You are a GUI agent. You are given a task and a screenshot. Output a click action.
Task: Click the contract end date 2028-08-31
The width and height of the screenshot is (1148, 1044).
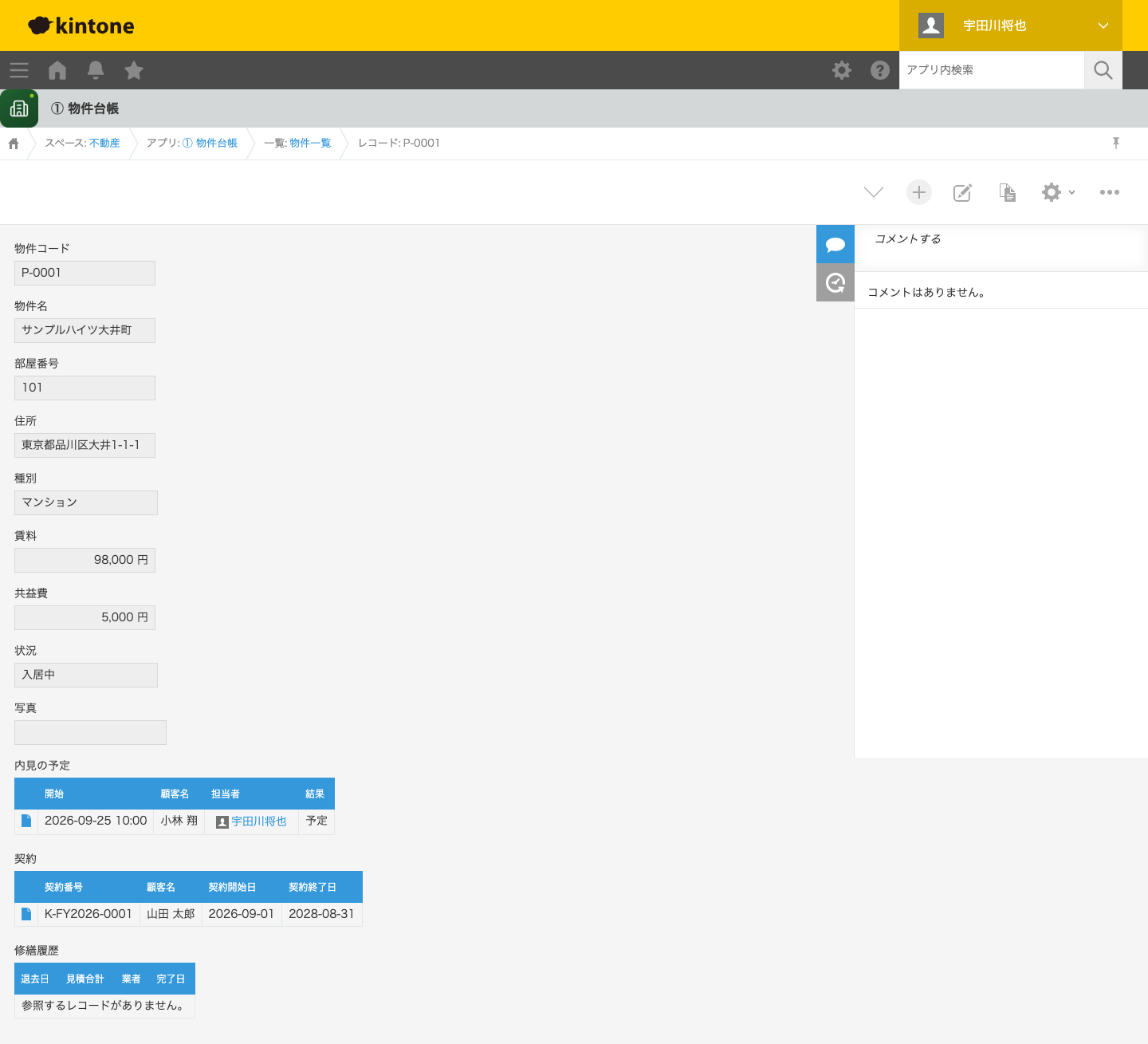321,914
